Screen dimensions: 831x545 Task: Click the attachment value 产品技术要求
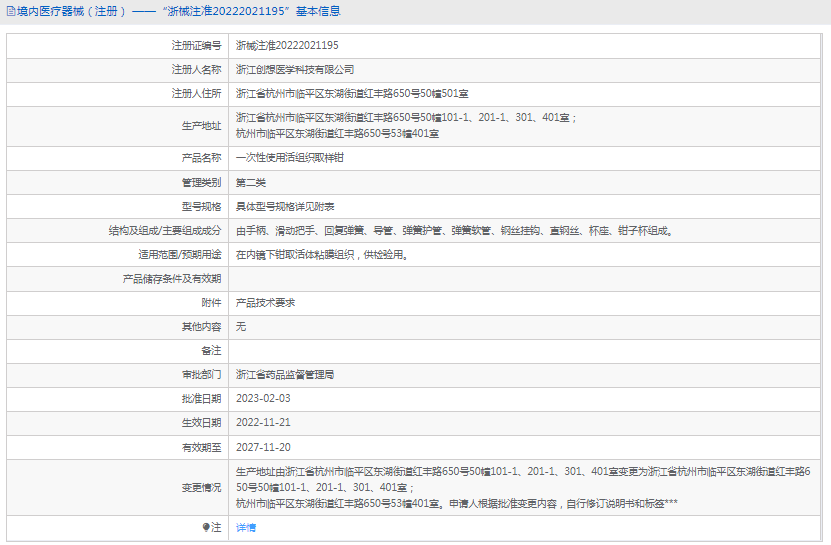tap(266, 303)
